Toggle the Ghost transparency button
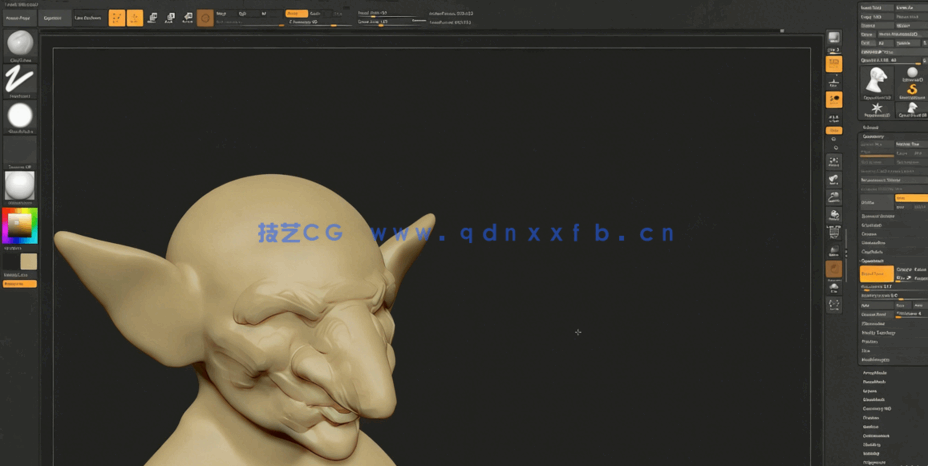928x466 pixels. [x=834, y=269]
